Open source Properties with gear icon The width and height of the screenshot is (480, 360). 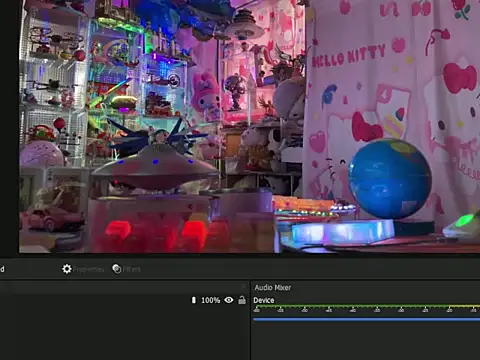(x=83, y=269)
